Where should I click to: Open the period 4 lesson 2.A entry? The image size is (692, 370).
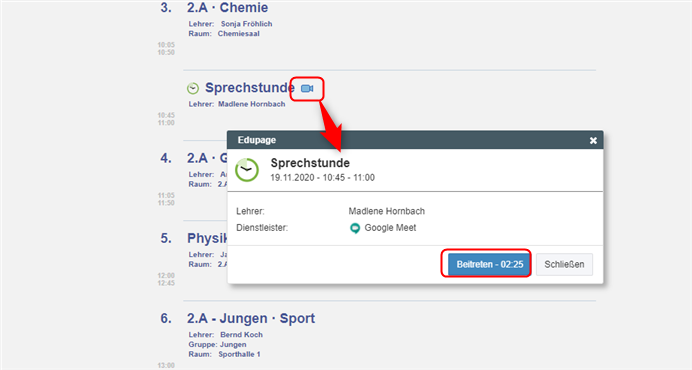point(207,158)
